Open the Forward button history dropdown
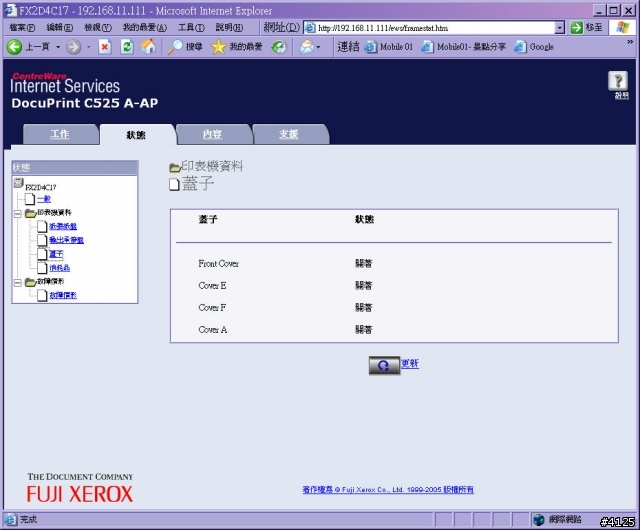Screen dimensions: 640x530 (89, 47)
